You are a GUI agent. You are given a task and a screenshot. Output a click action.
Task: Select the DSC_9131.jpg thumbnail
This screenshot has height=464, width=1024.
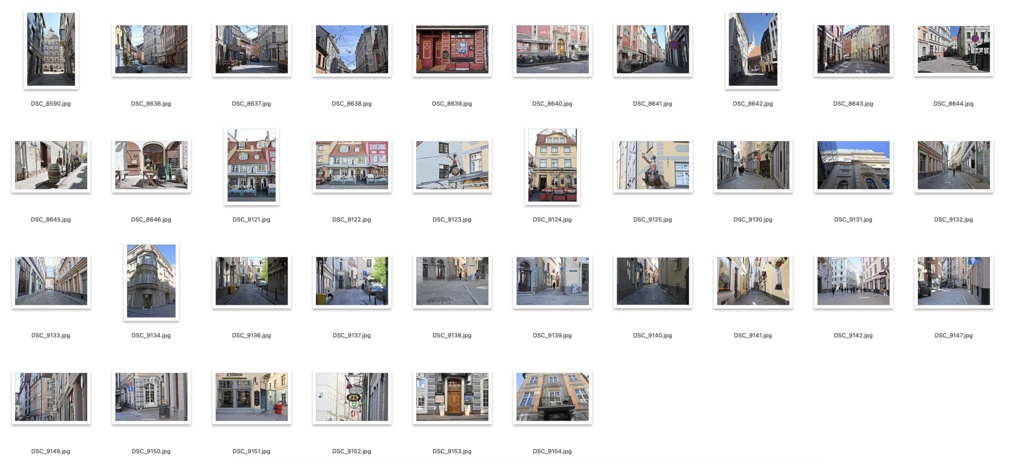pyautogui.click(x=853, y=165)
